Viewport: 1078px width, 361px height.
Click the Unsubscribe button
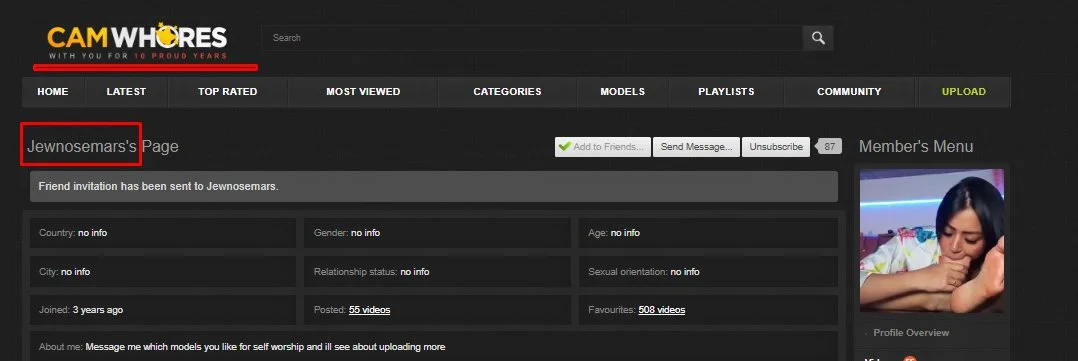776,146
